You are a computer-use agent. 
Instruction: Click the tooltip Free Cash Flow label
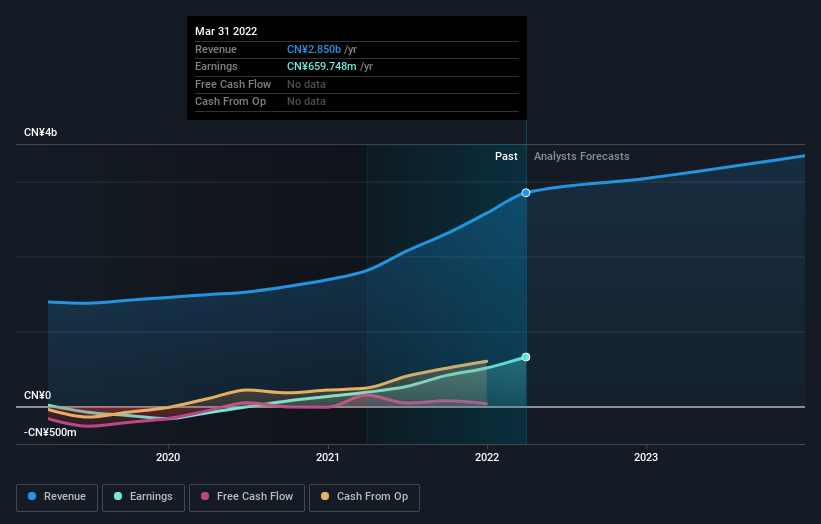click(233, 84)
